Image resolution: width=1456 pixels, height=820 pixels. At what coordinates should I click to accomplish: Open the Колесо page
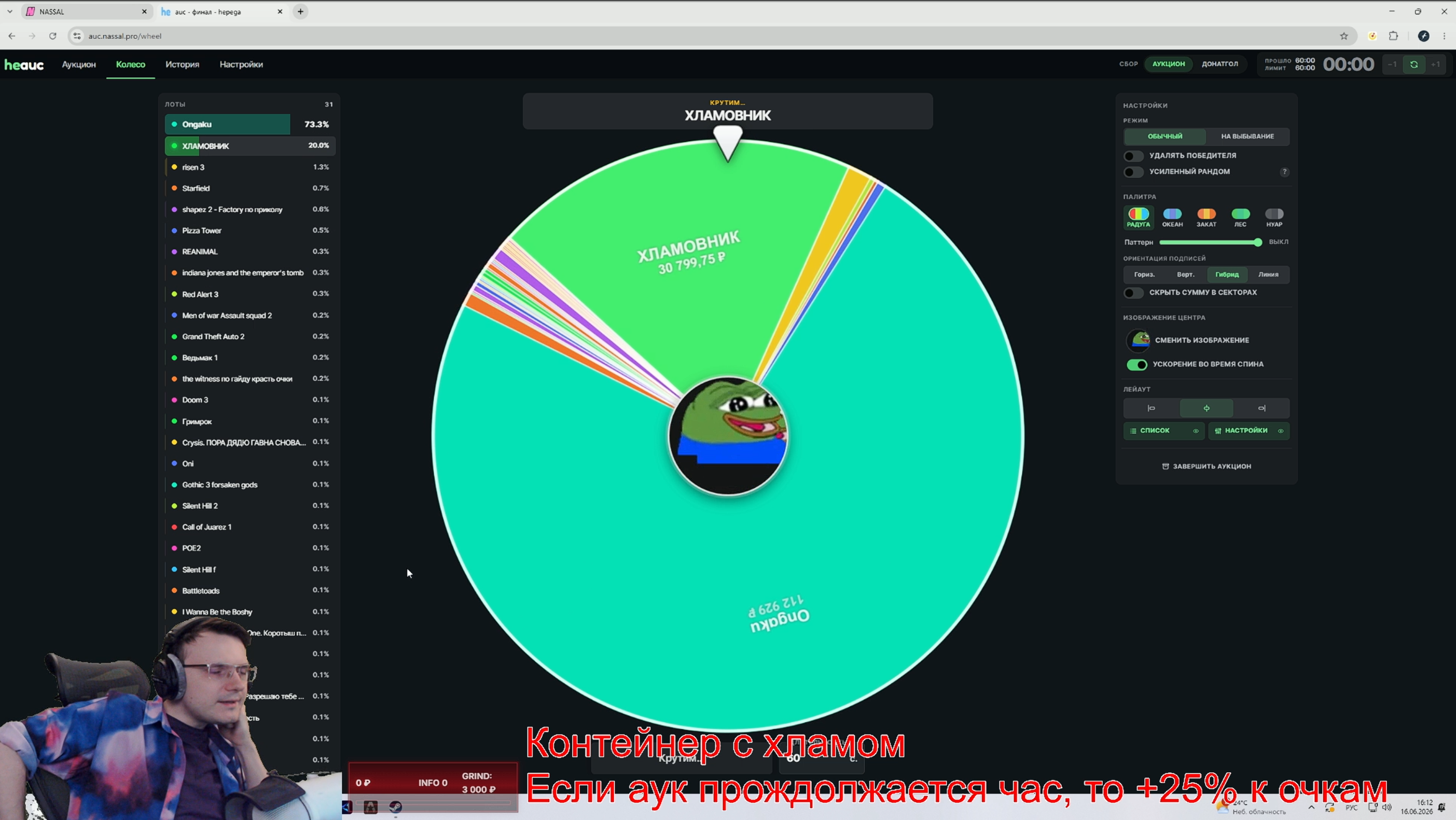tap(131, 64)
